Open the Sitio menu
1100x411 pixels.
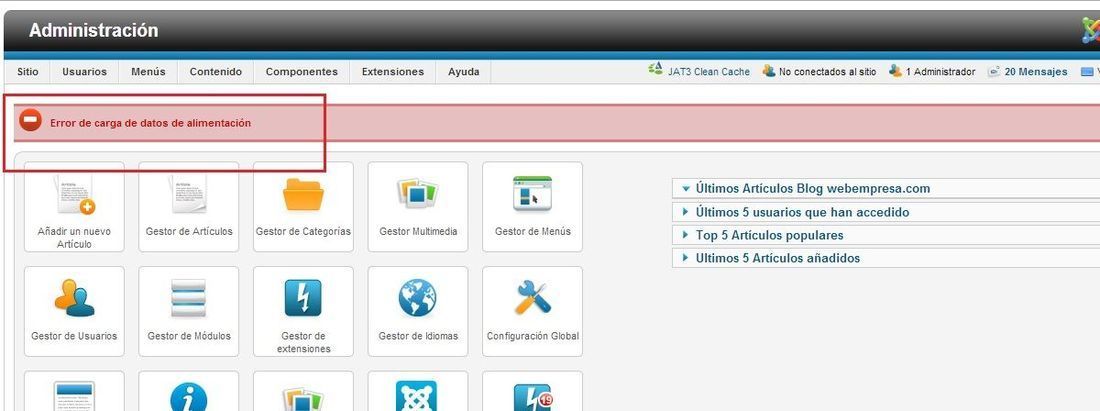(x=28, y=72)
